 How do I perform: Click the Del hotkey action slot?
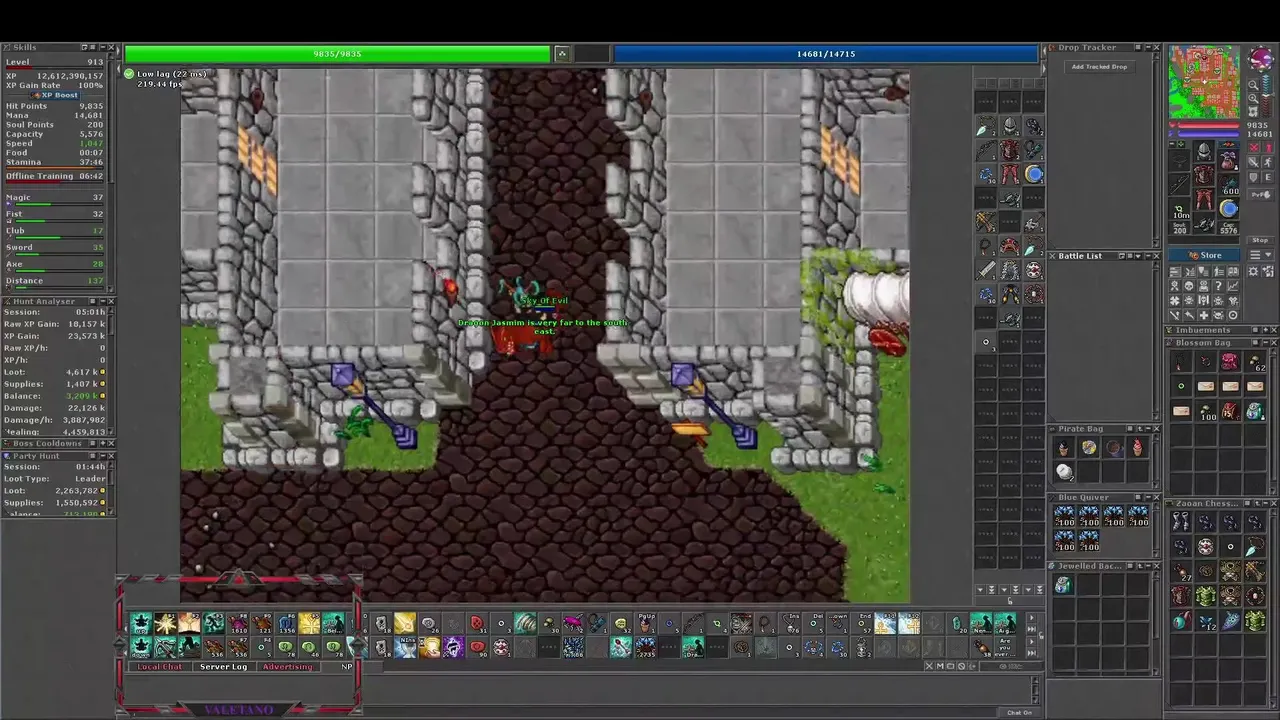[x=813, y=623]
